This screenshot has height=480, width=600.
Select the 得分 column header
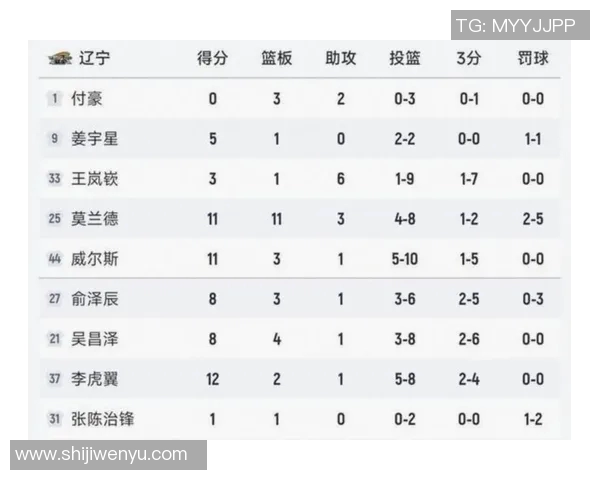[x=212, y=58]
